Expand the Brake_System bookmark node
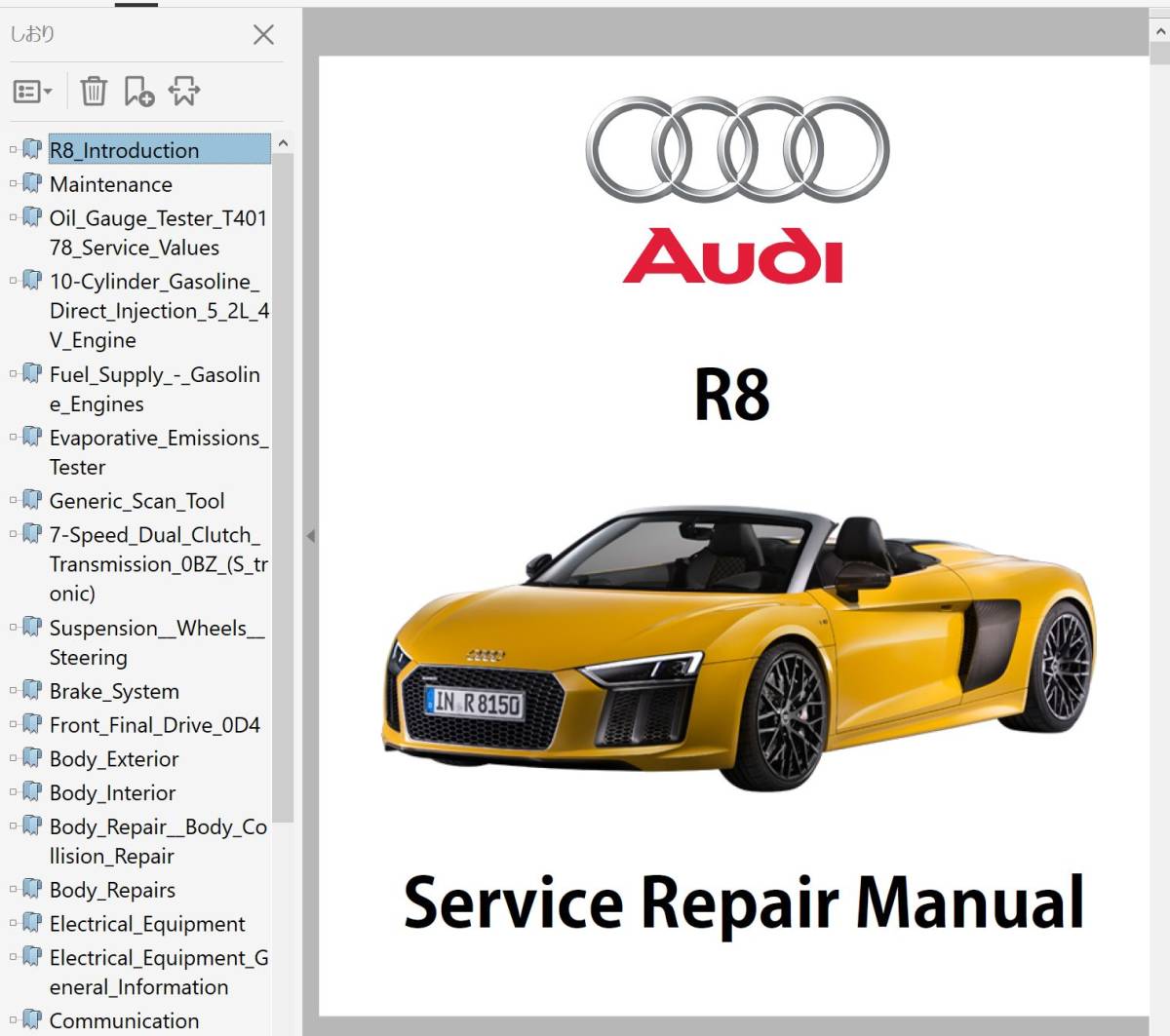 pyautogui.click(x=13, y=690)
